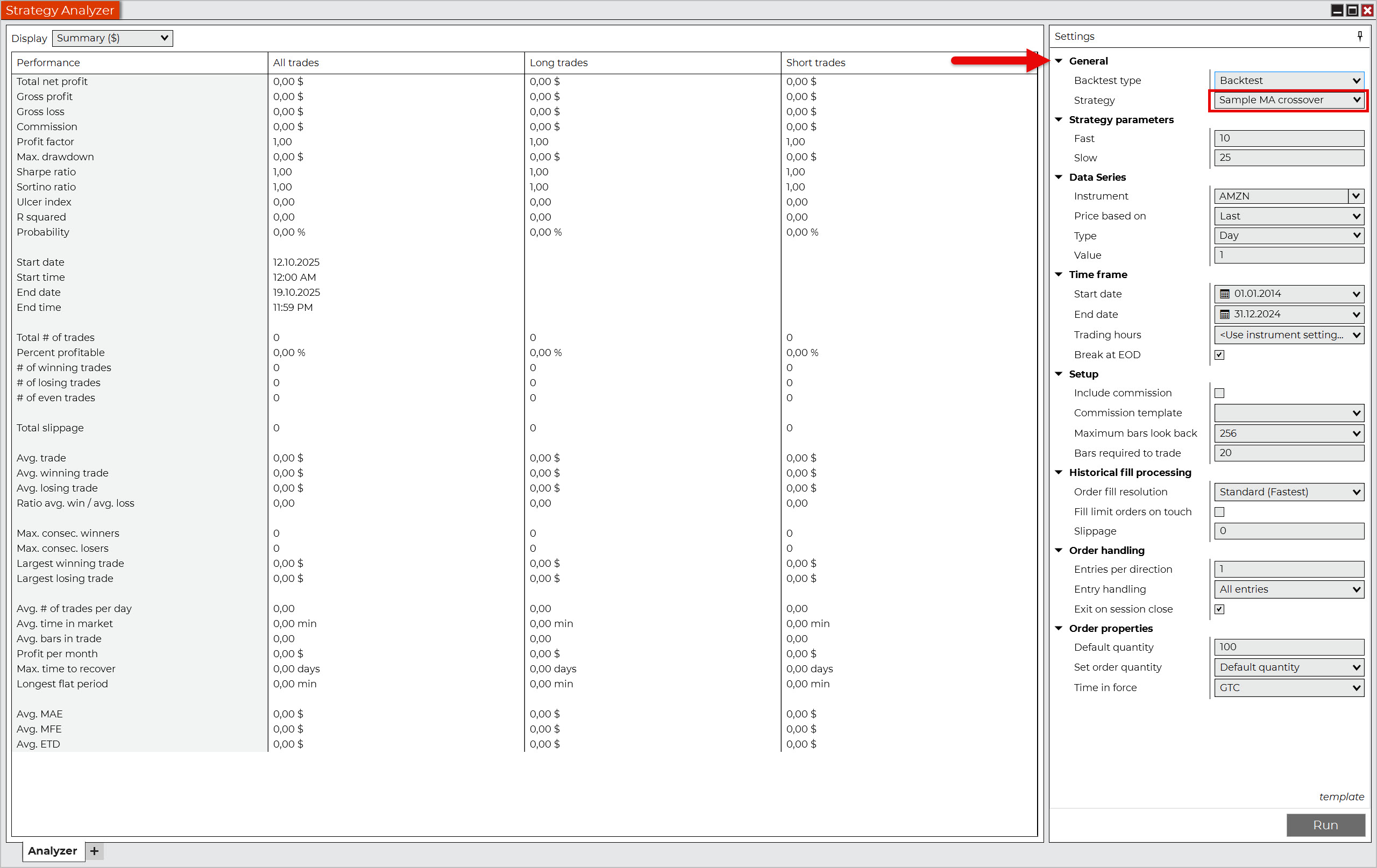
Task: Click the Run button
Action: coord(1325,825)
